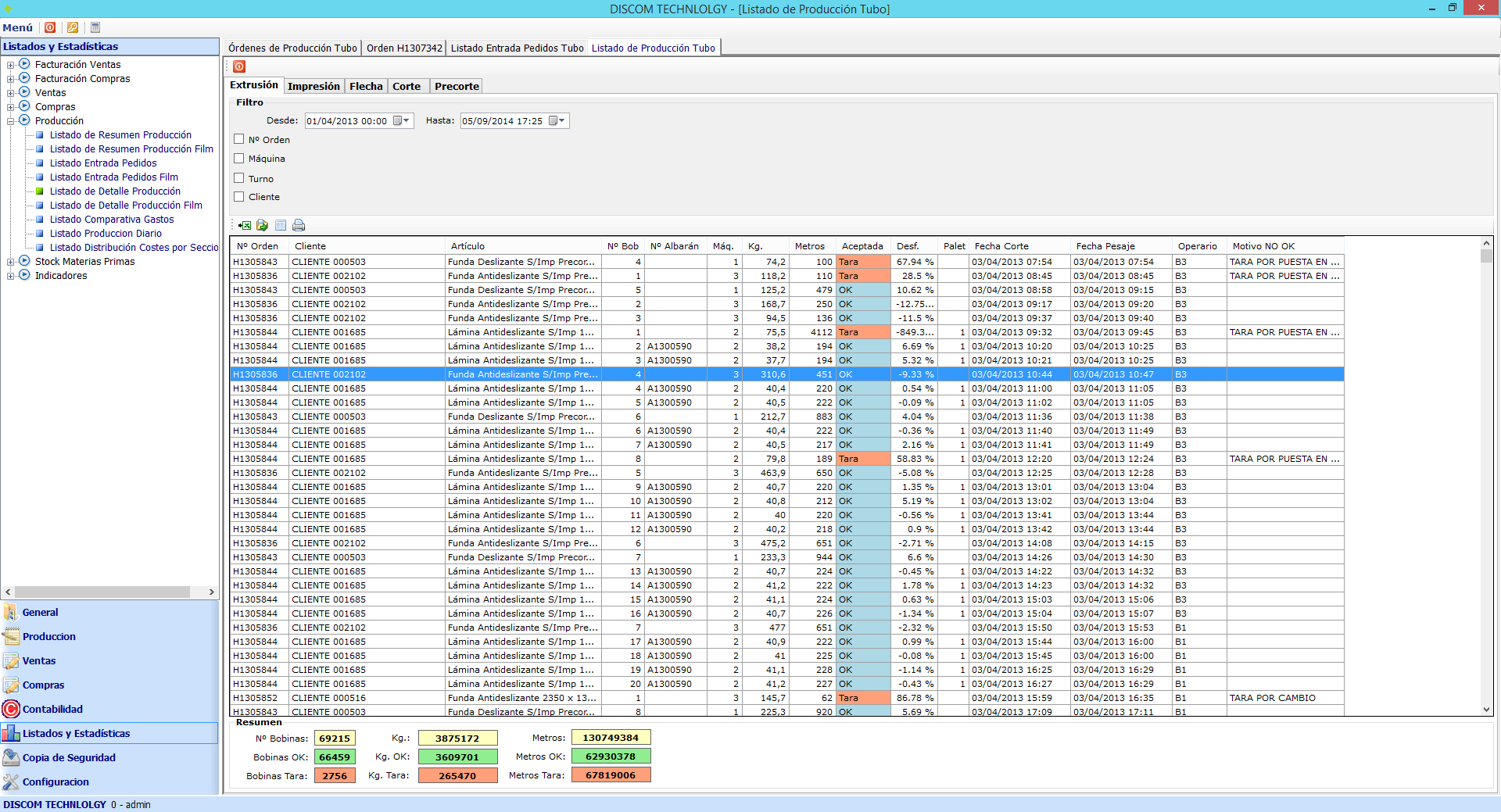Switch to the Impresión tab
The width and height of the screenshot is (1501, 812).
[313, 87]
